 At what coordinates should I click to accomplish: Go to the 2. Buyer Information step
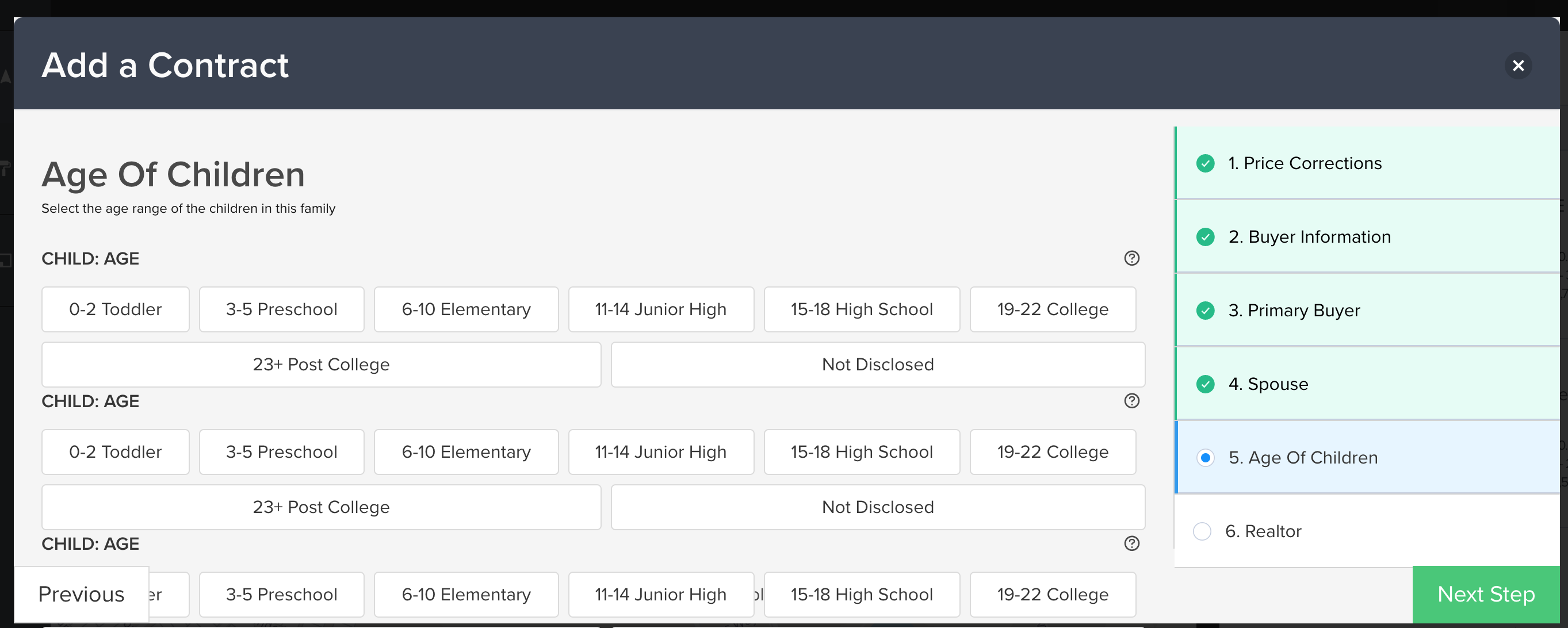1309,237
